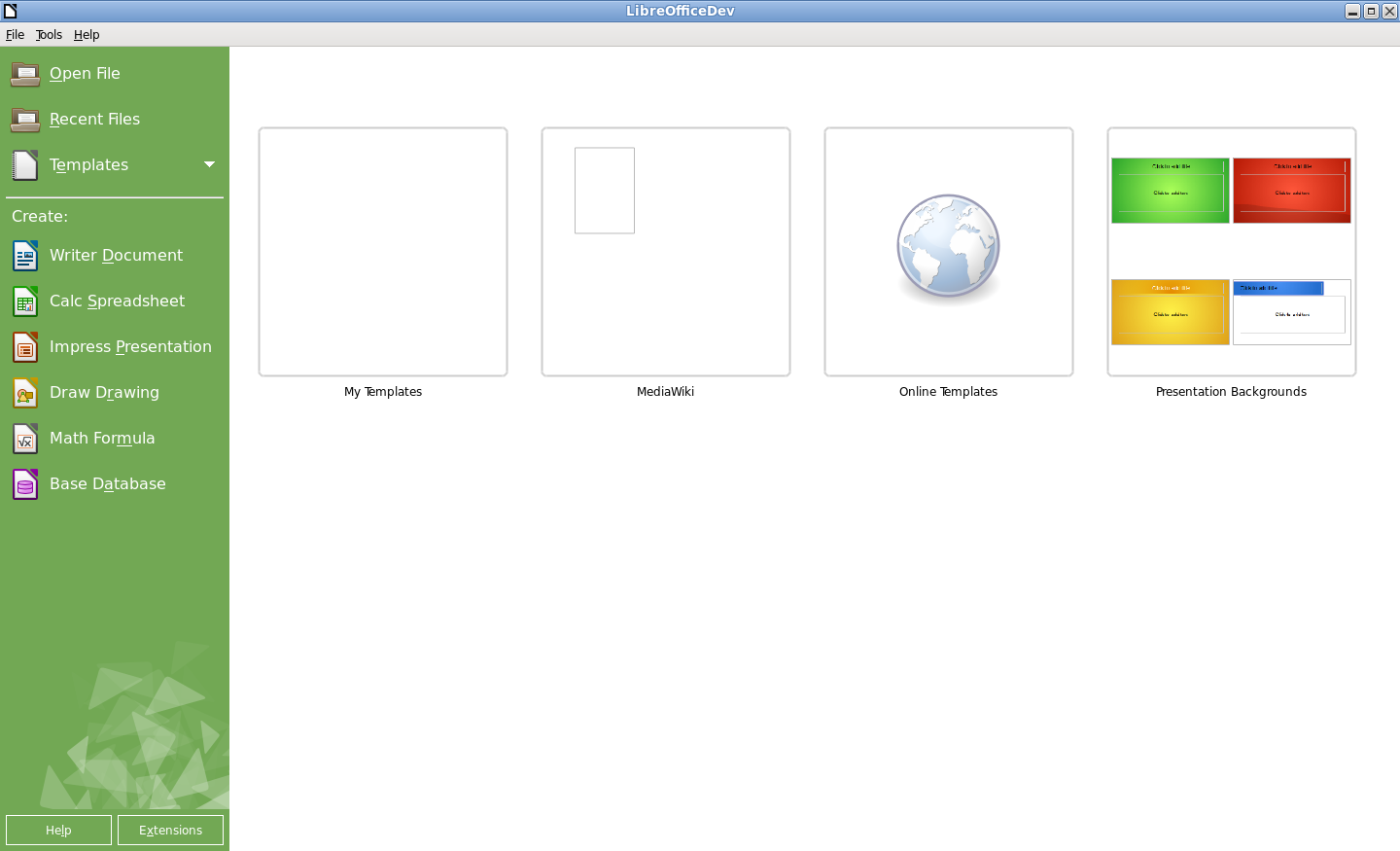This screenshot has height=851, width=1400.
Task: Maximize the LibreOfficeDev window
Action: point(1371,11)
